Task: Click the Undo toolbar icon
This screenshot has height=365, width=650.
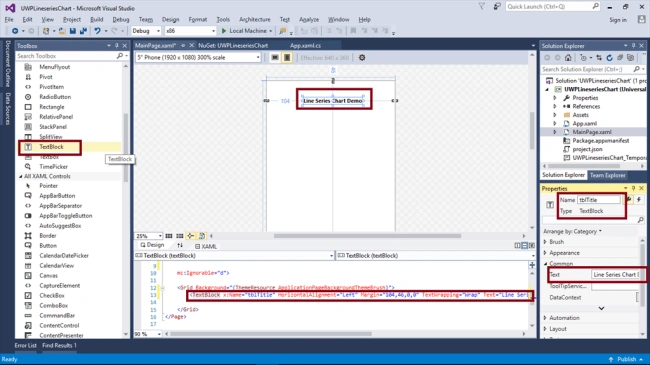Action: click(97, 31)
